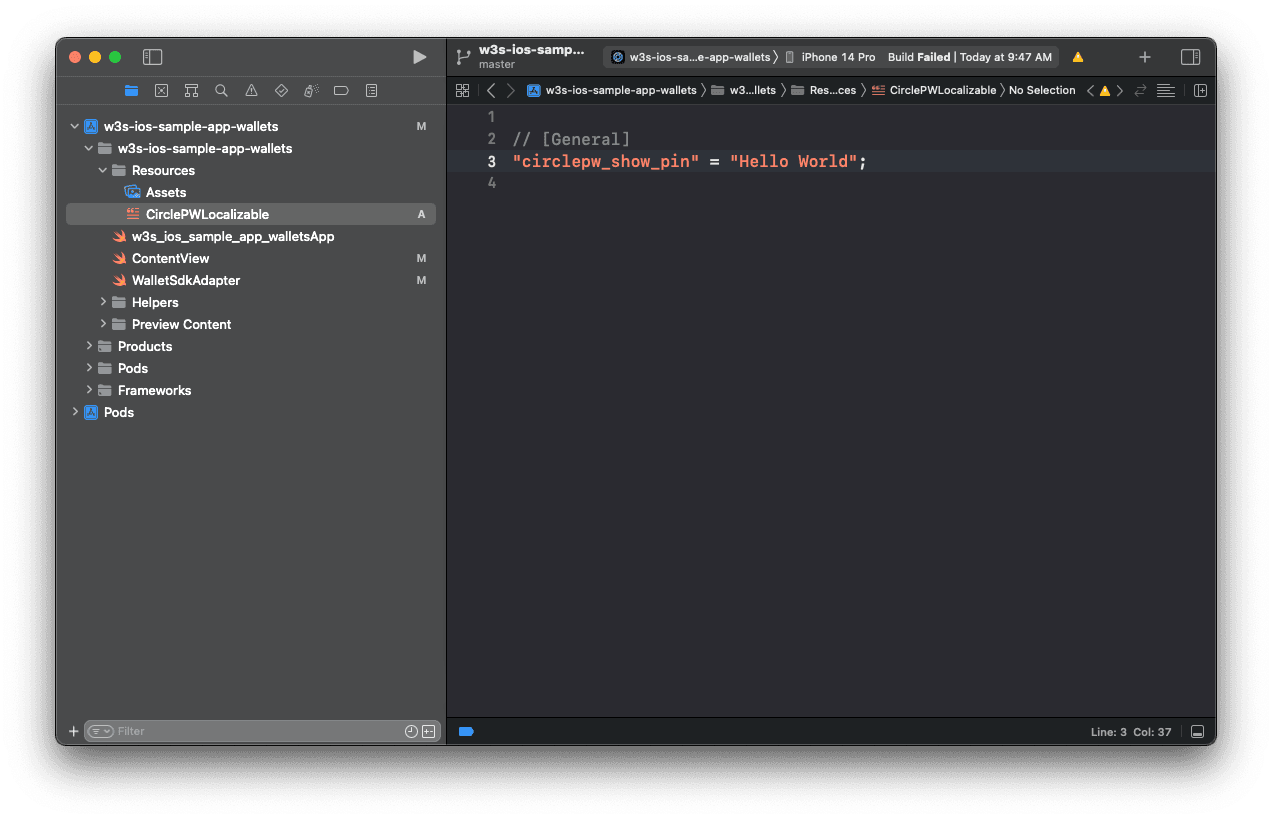This screenshot has width=1272, height=819.
Task: Open the Breakpoint navigator tab
Action: [341, 90]
